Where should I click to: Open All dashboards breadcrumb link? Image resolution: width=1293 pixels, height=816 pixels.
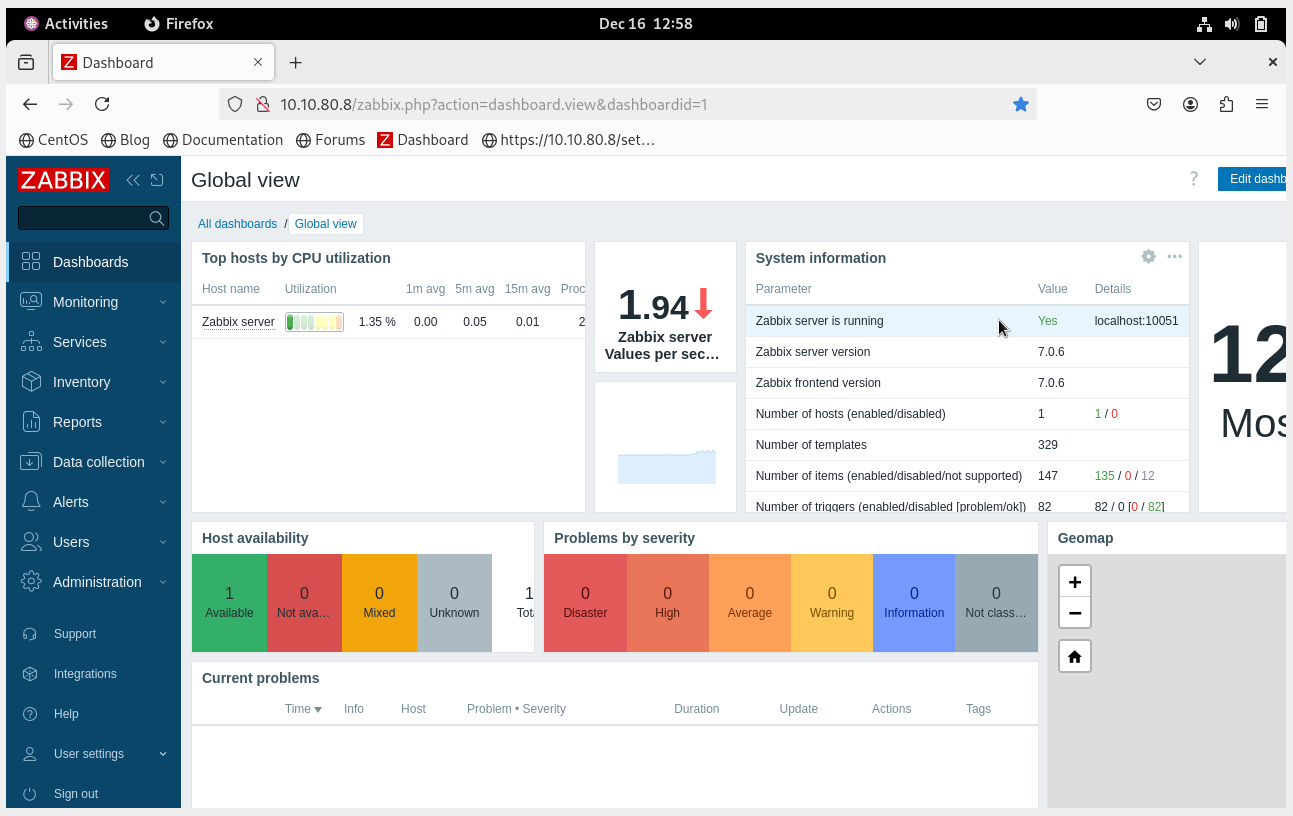tap(237, 224)
